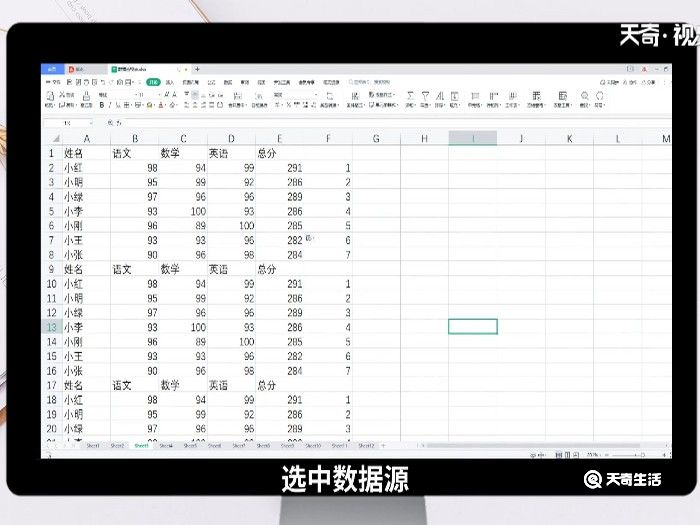Click cell E8 with value 284

tap(279, 255)
